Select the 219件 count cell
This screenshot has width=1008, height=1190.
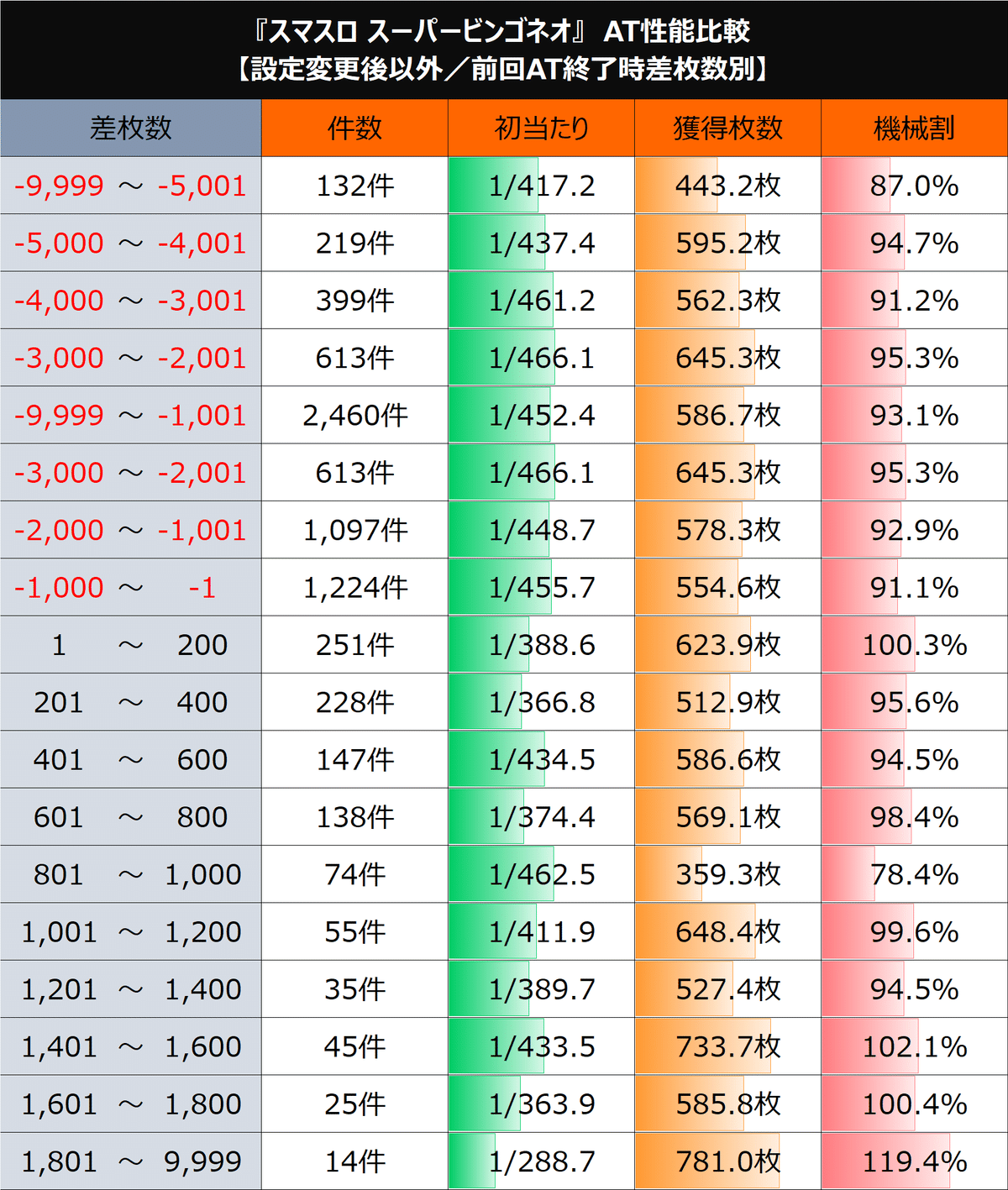[354, 243]
